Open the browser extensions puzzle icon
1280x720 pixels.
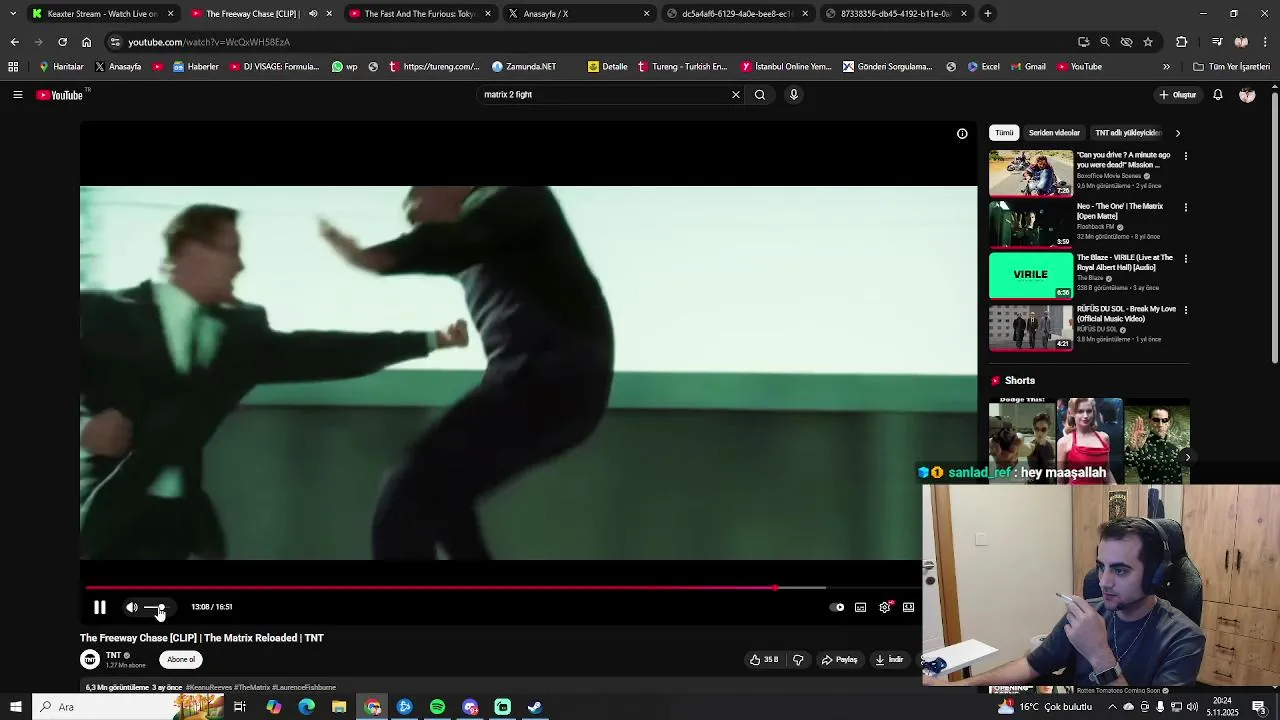point(1182,42)
